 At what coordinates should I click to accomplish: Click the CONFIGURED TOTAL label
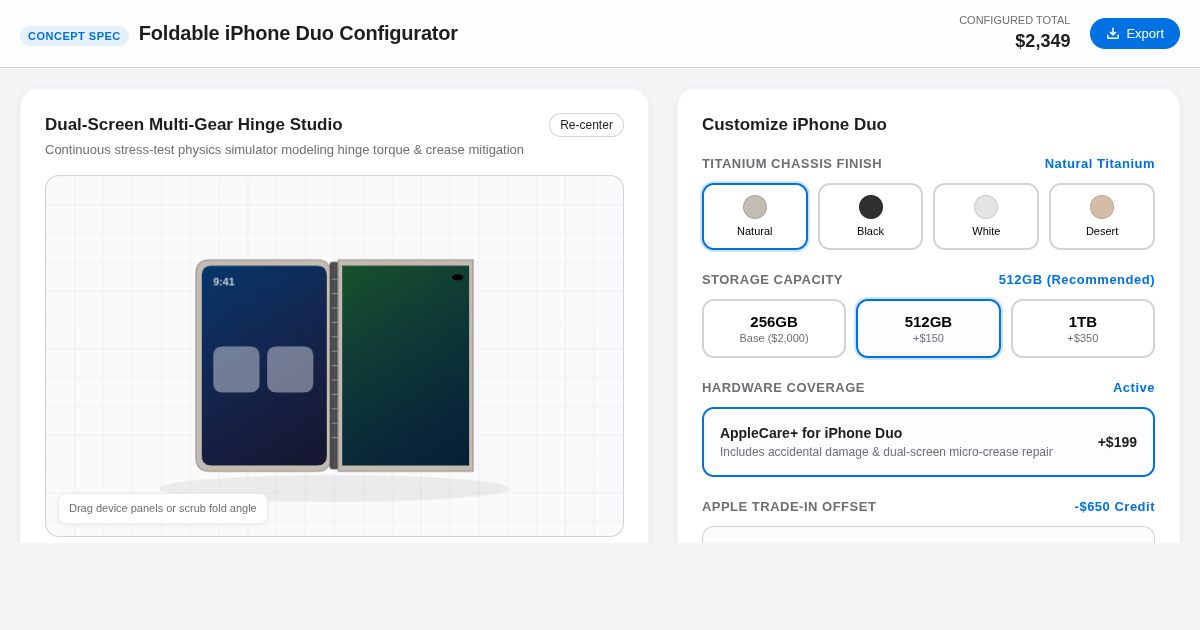(1014, 20)
